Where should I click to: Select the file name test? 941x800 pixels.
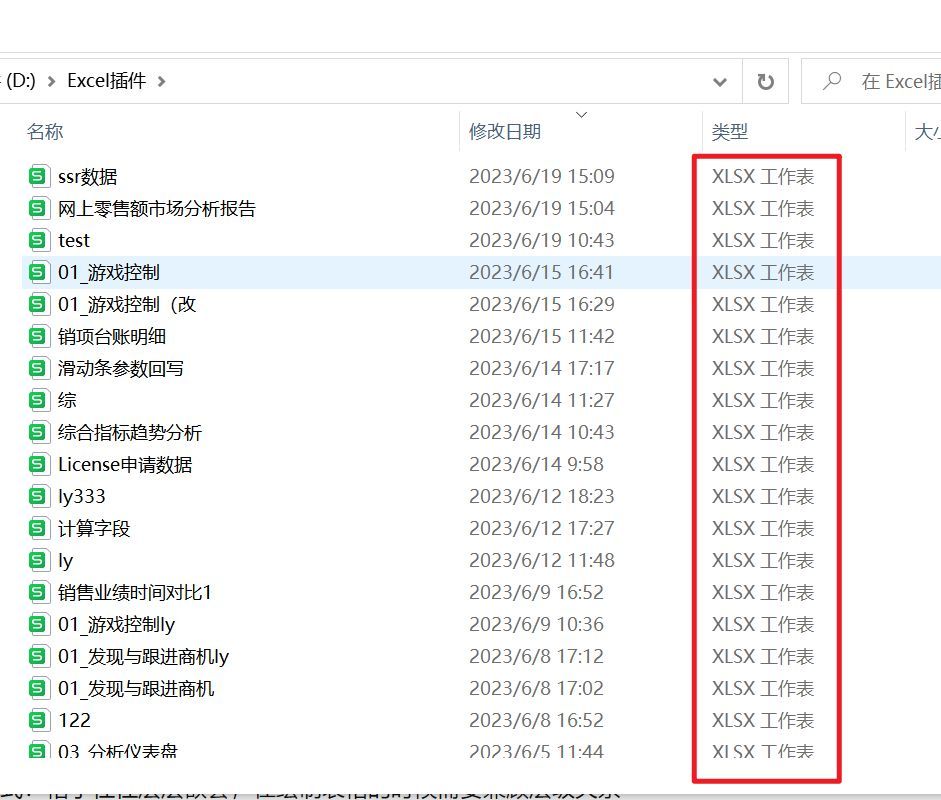click(x=74, y=241)
